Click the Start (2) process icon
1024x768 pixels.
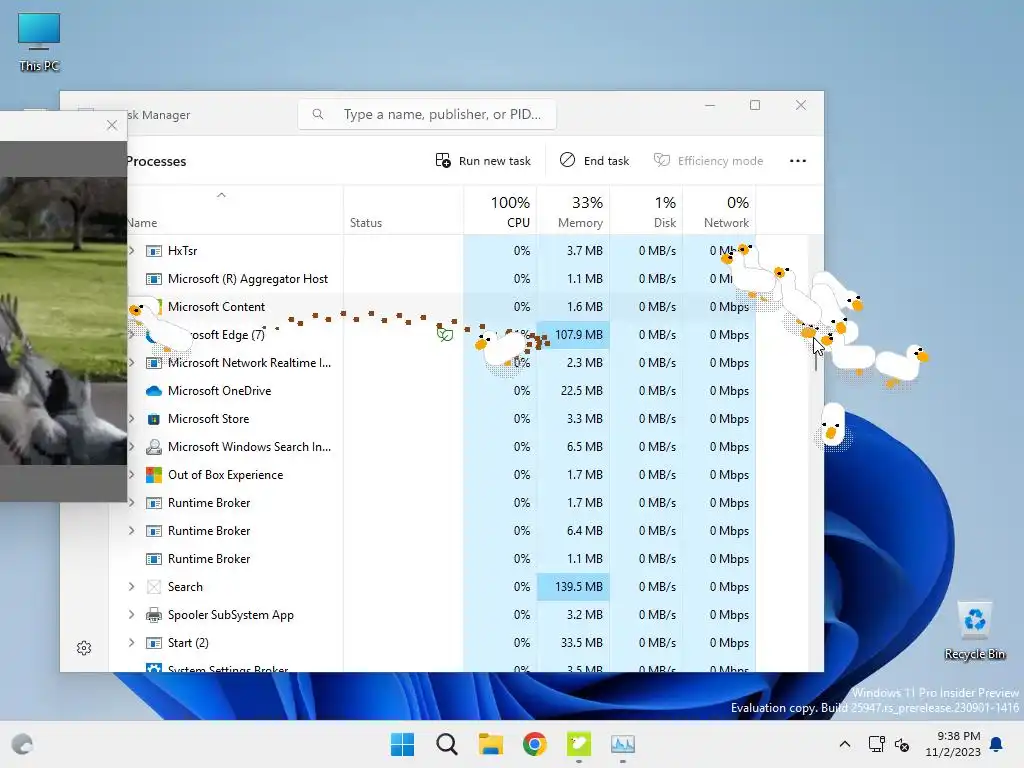point(153,643)
